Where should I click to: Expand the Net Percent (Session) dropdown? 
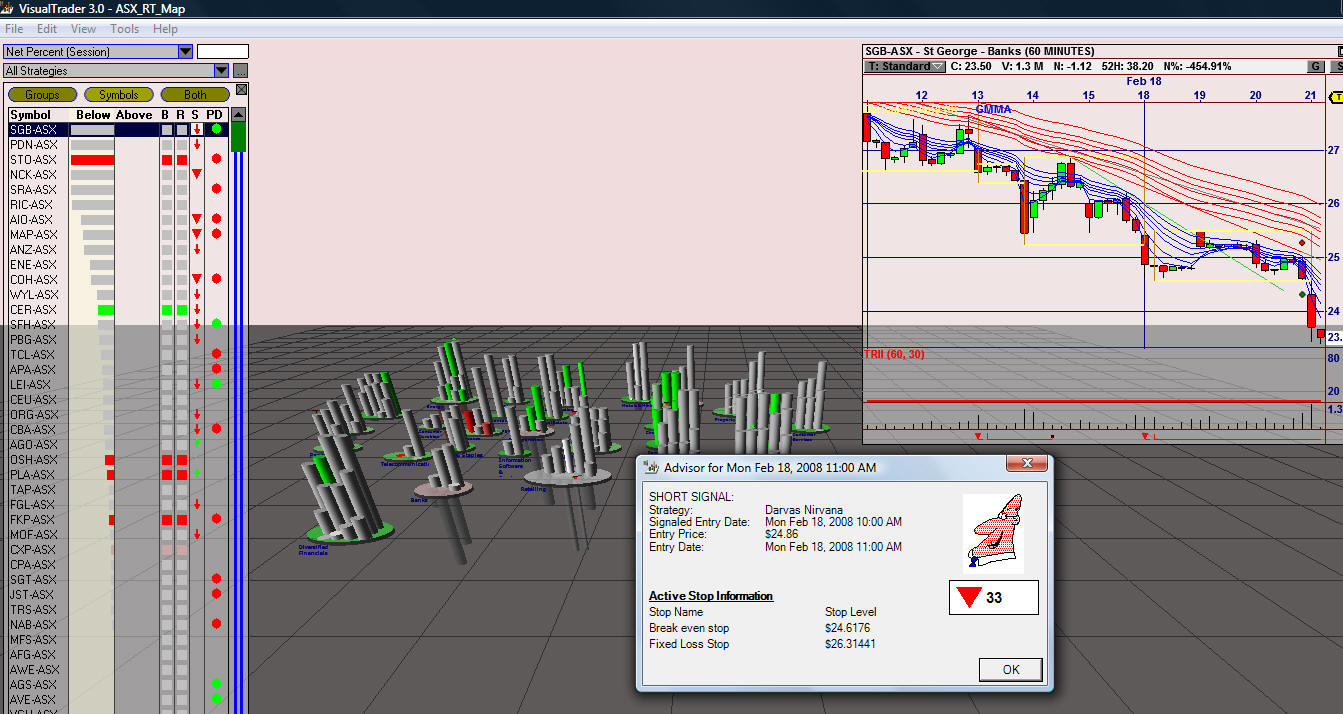click(x=185, y=51)
